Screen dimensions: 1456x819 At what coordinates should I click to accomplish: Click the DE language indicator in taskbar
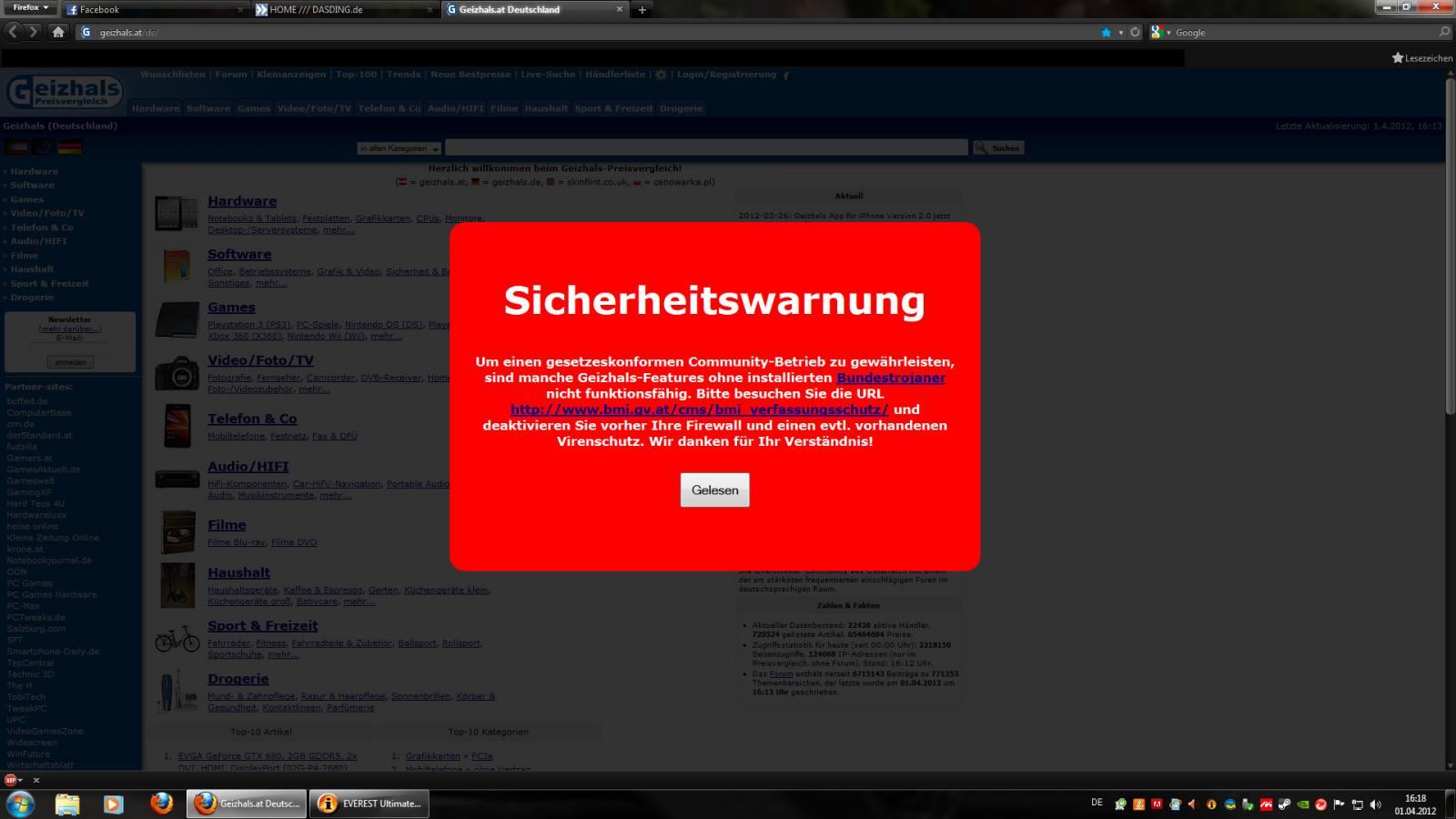pyautogui.click(x=1097, y=803)
